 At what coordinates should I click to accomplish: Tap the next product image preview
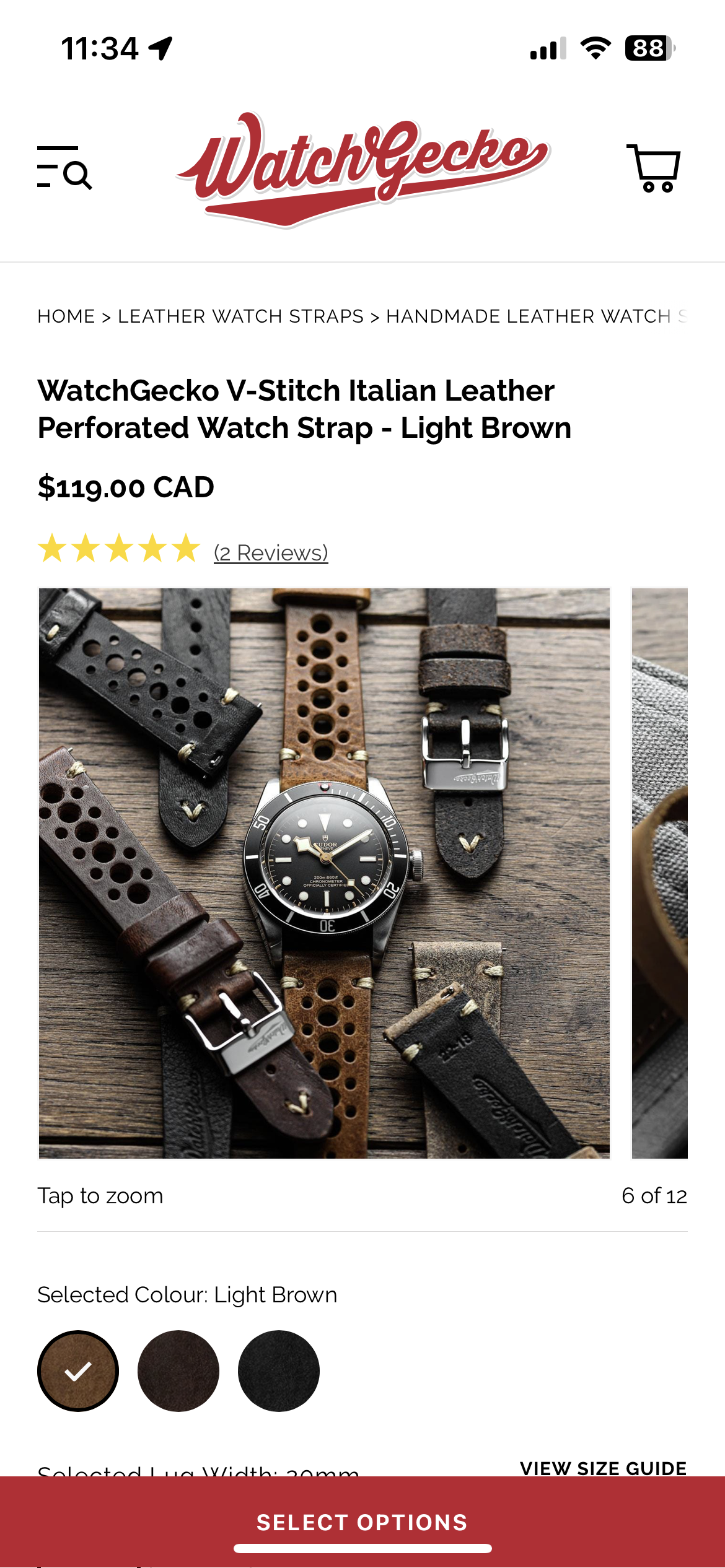click(x=660, y=873)
